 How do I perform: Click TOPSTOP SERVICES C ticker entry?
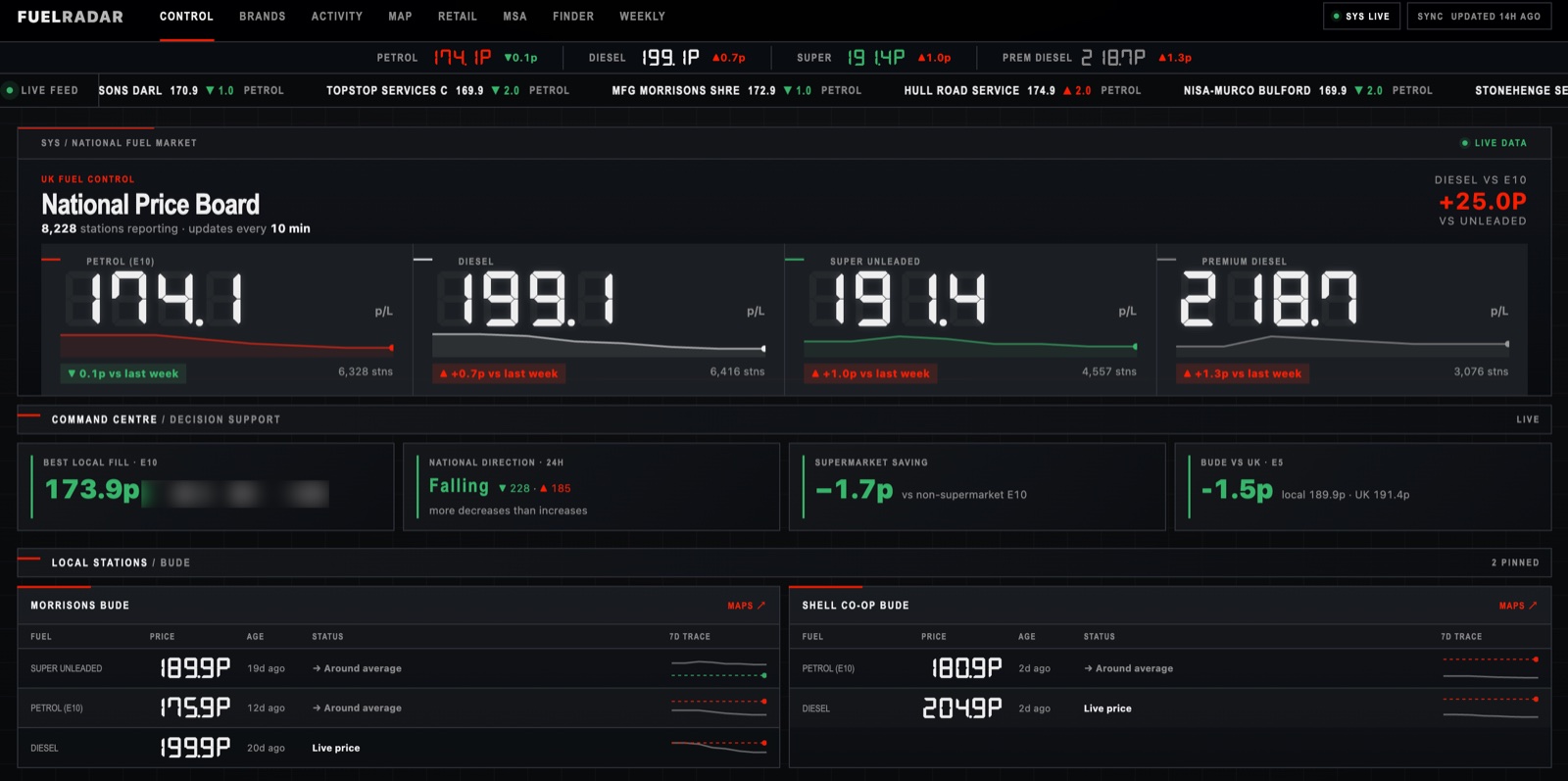click(x=448, y=90)
